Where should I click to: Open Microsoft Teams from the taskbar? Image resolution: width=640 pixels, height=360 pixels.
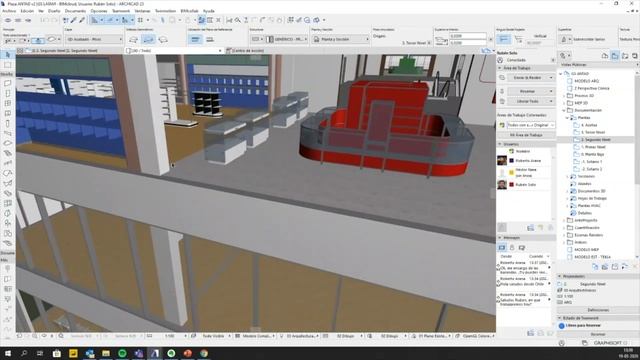(138, 353)
